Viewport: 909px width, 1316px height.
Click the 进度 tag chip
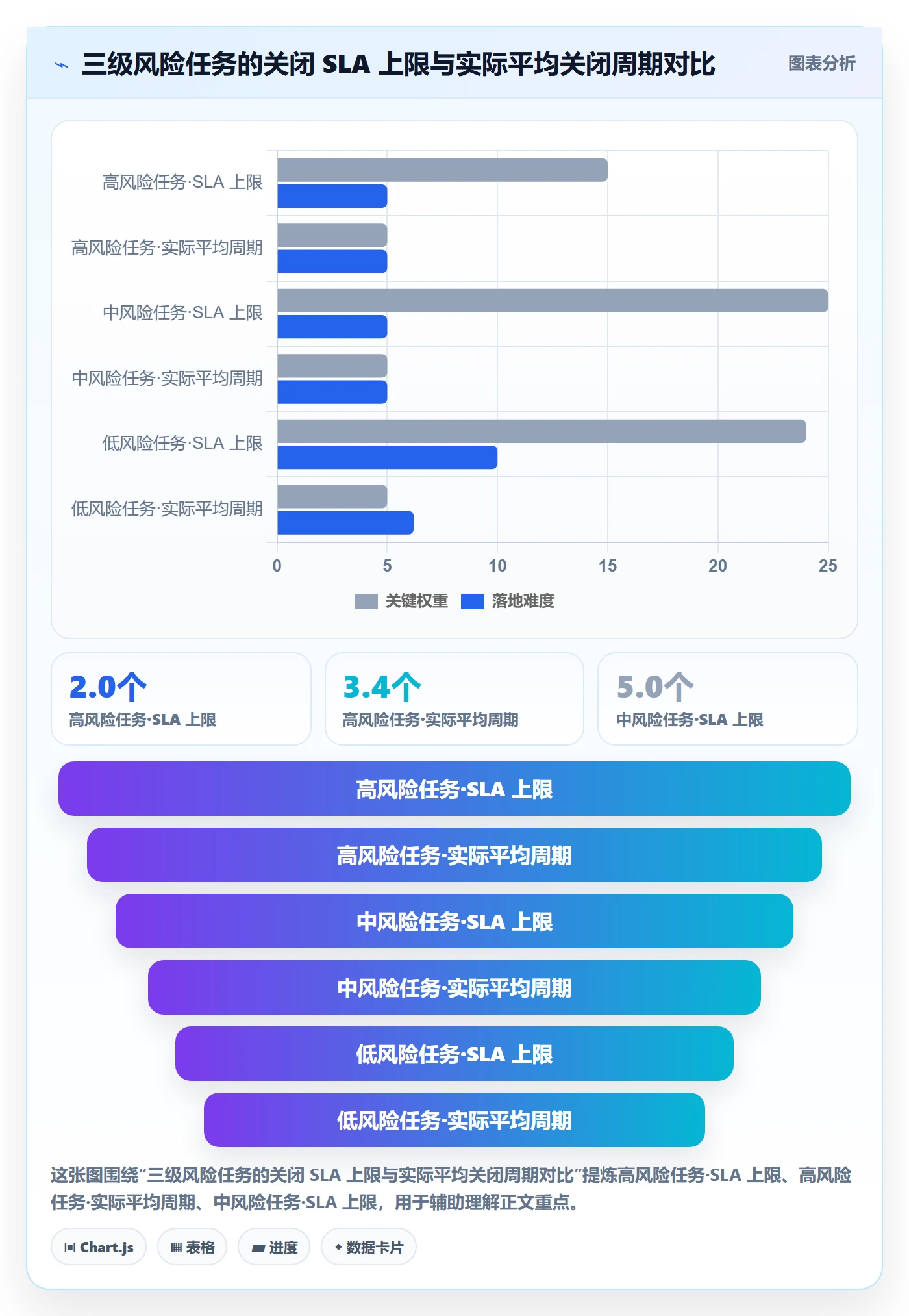[274, 1247]
